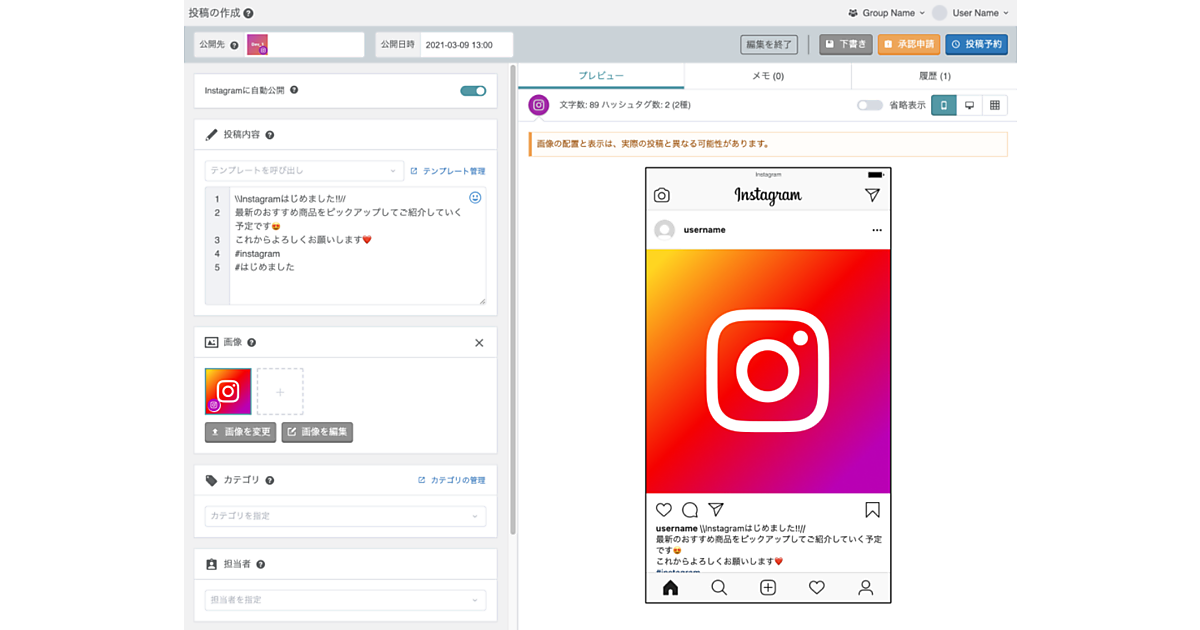
Task: Click username avatar in Instagram preview
Action: [x=664, y=230]
